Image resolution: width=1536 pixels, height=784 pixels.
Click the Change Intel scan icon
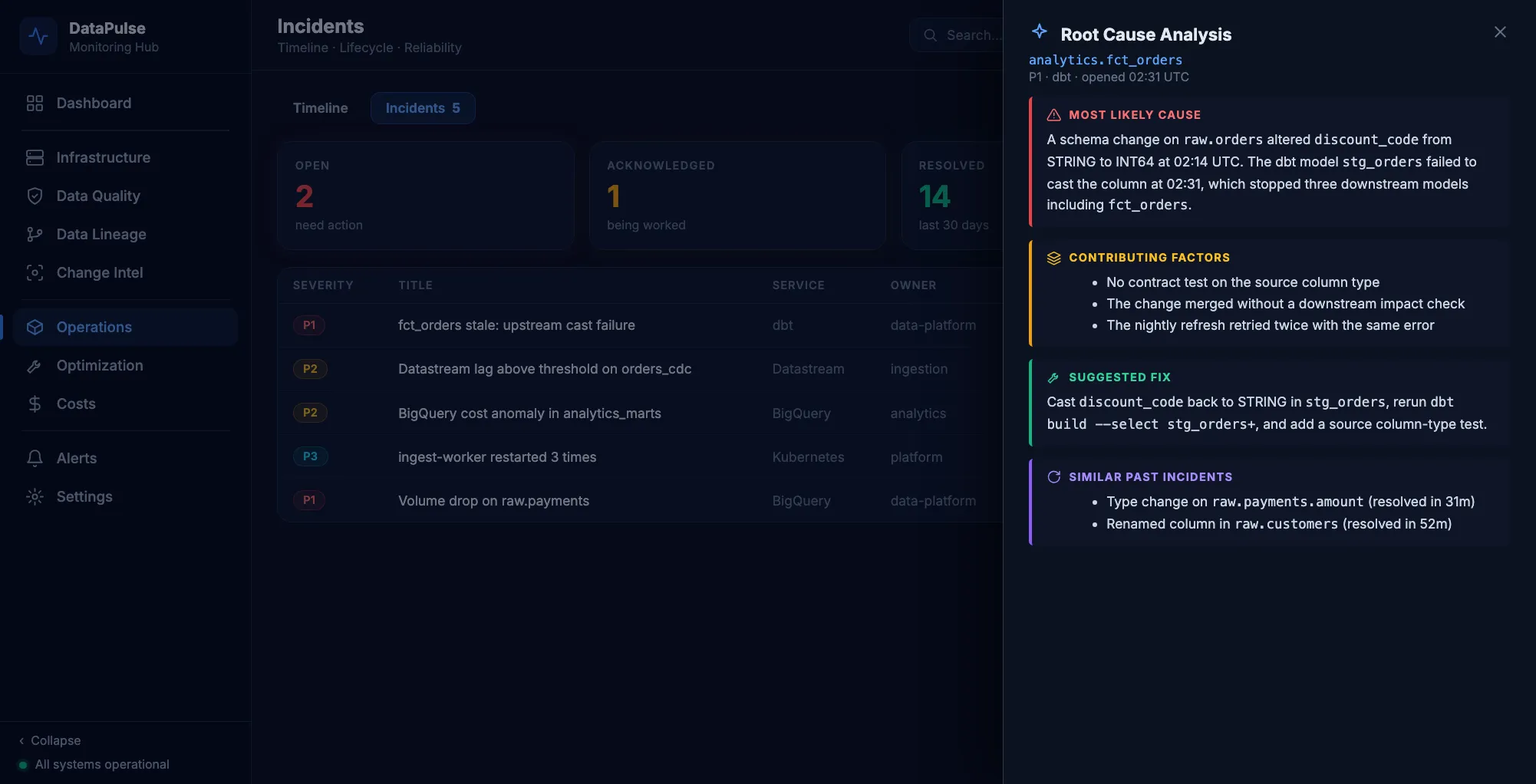(x=35, y=272)
